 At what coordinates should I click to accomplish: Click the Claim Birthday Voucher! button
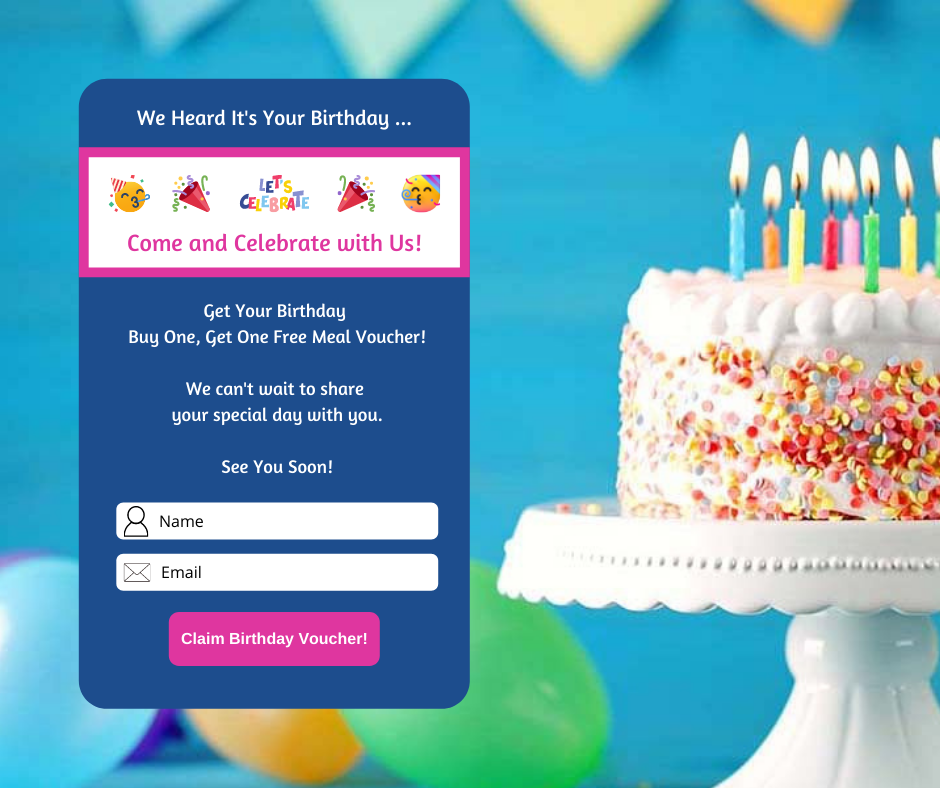tap(274, 639)
